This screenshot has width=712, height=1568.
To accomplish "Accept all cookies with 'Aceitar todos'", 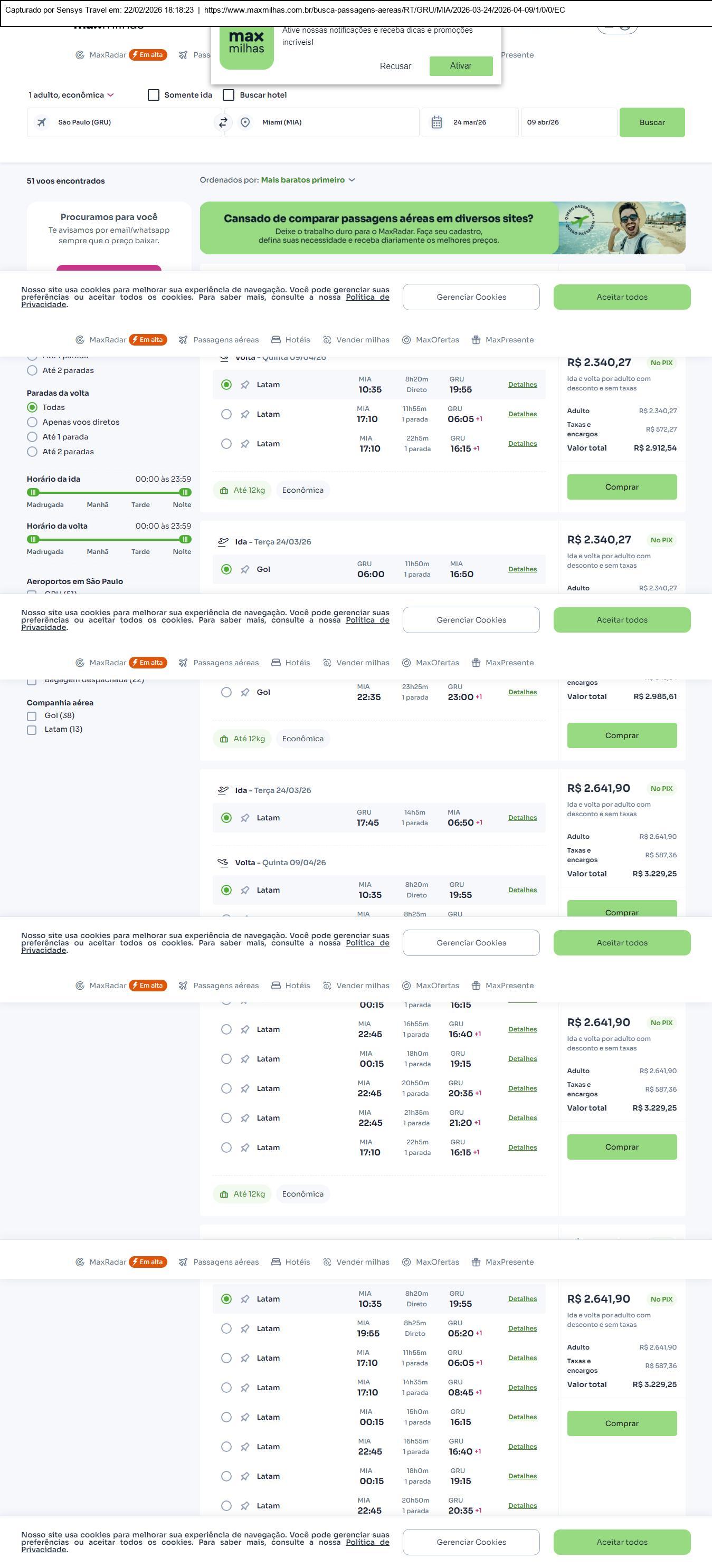I will pos(622,297).
